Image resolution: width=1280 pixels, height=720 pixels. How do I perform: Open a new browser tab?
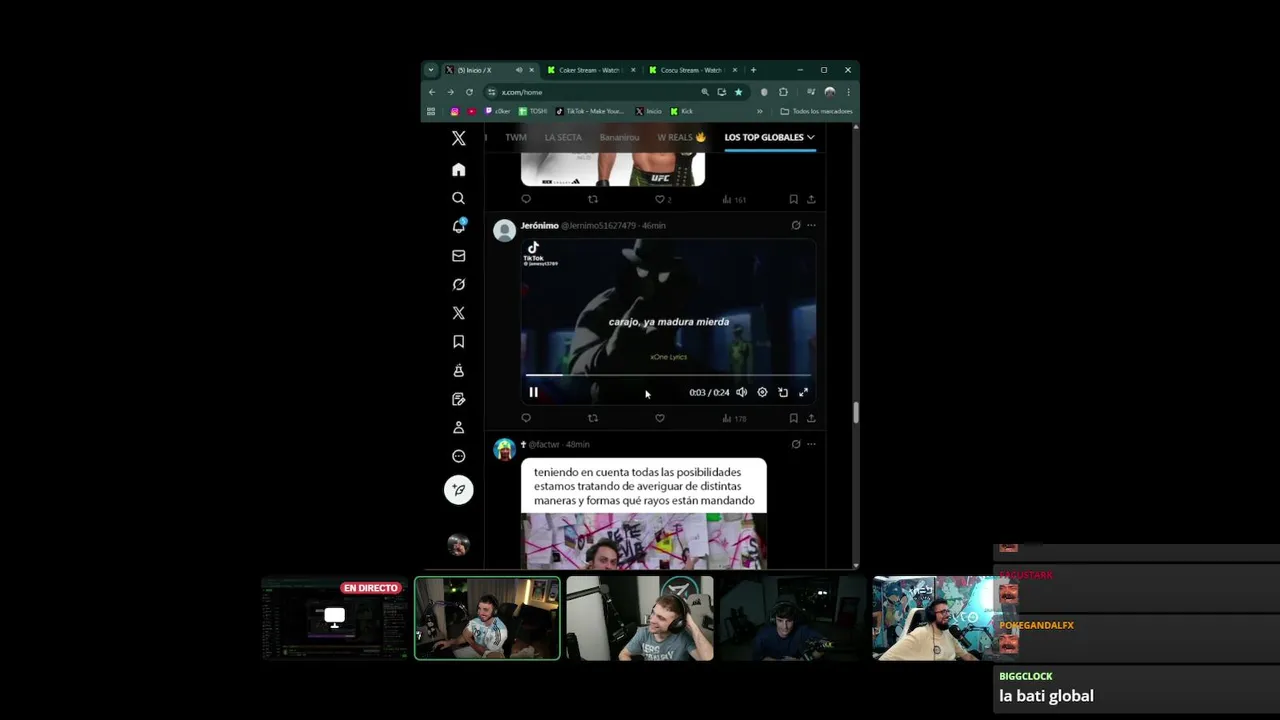[x=753, y=70]
